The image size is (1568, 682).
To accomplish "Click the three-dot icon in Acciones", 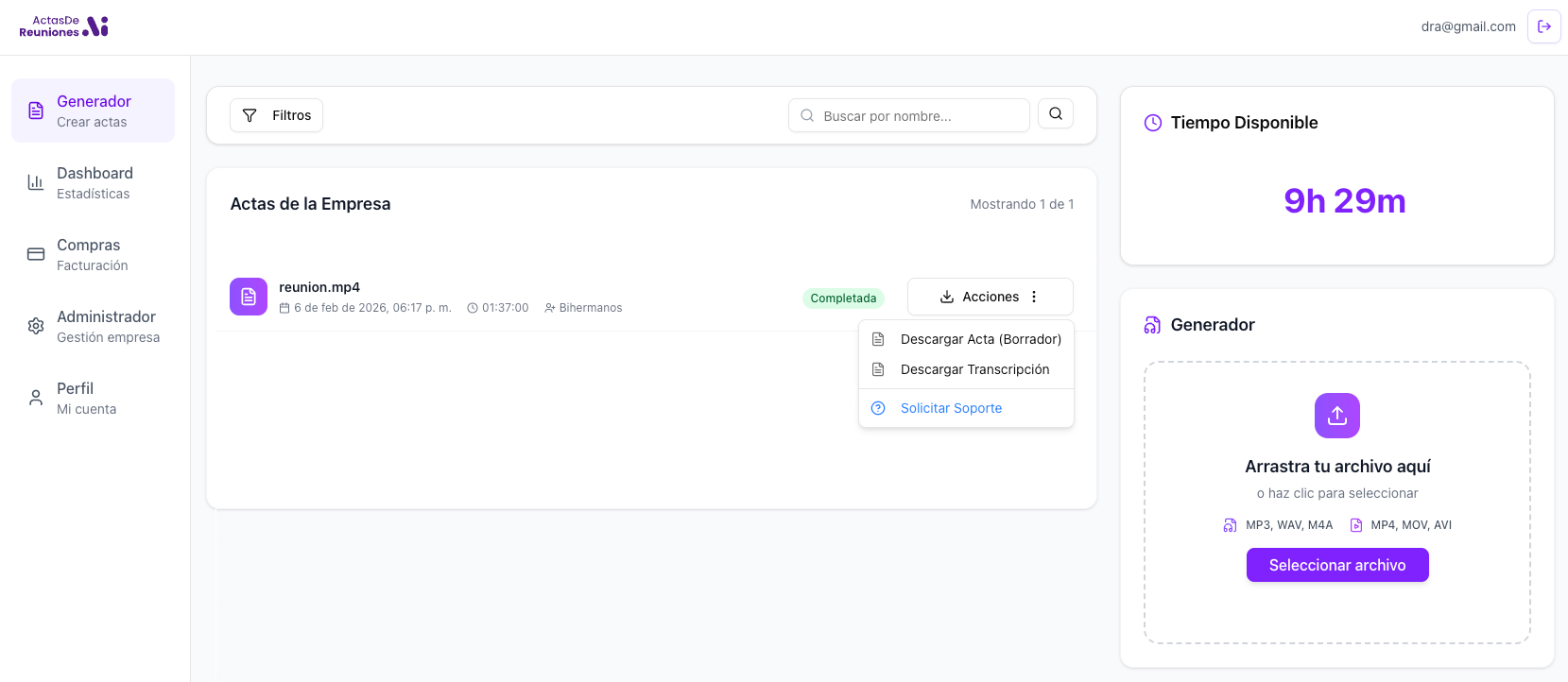I will [x=1034, y=297].
